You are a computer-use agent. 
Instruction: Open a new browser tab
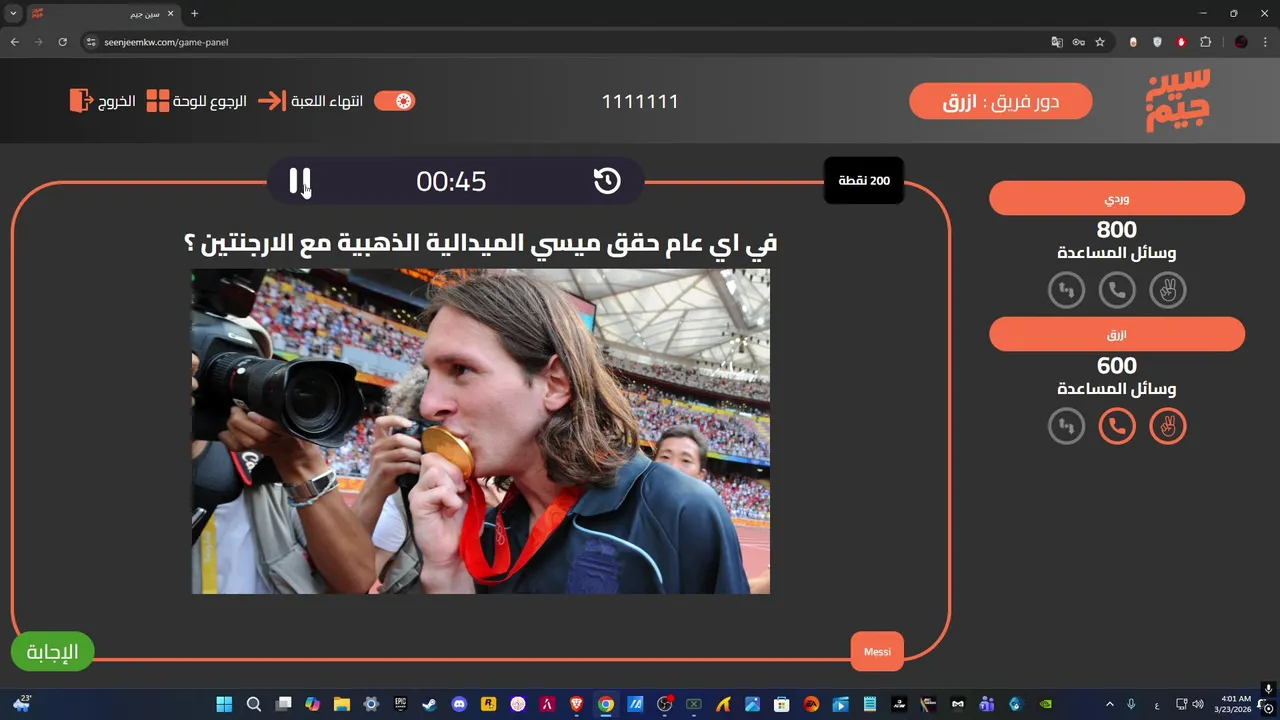coord(194,14)
